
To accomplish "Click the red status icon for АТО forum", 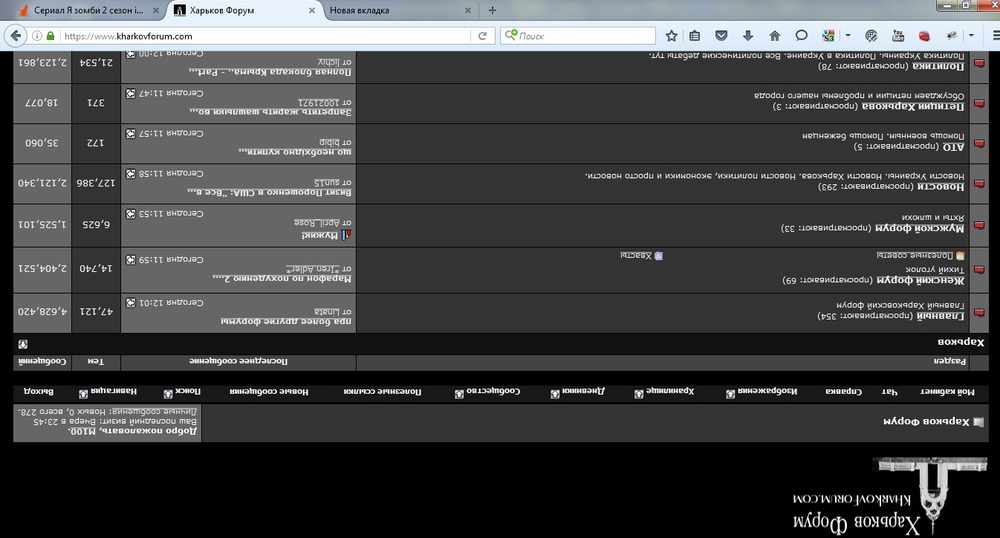I will click(x=979, y=143).
